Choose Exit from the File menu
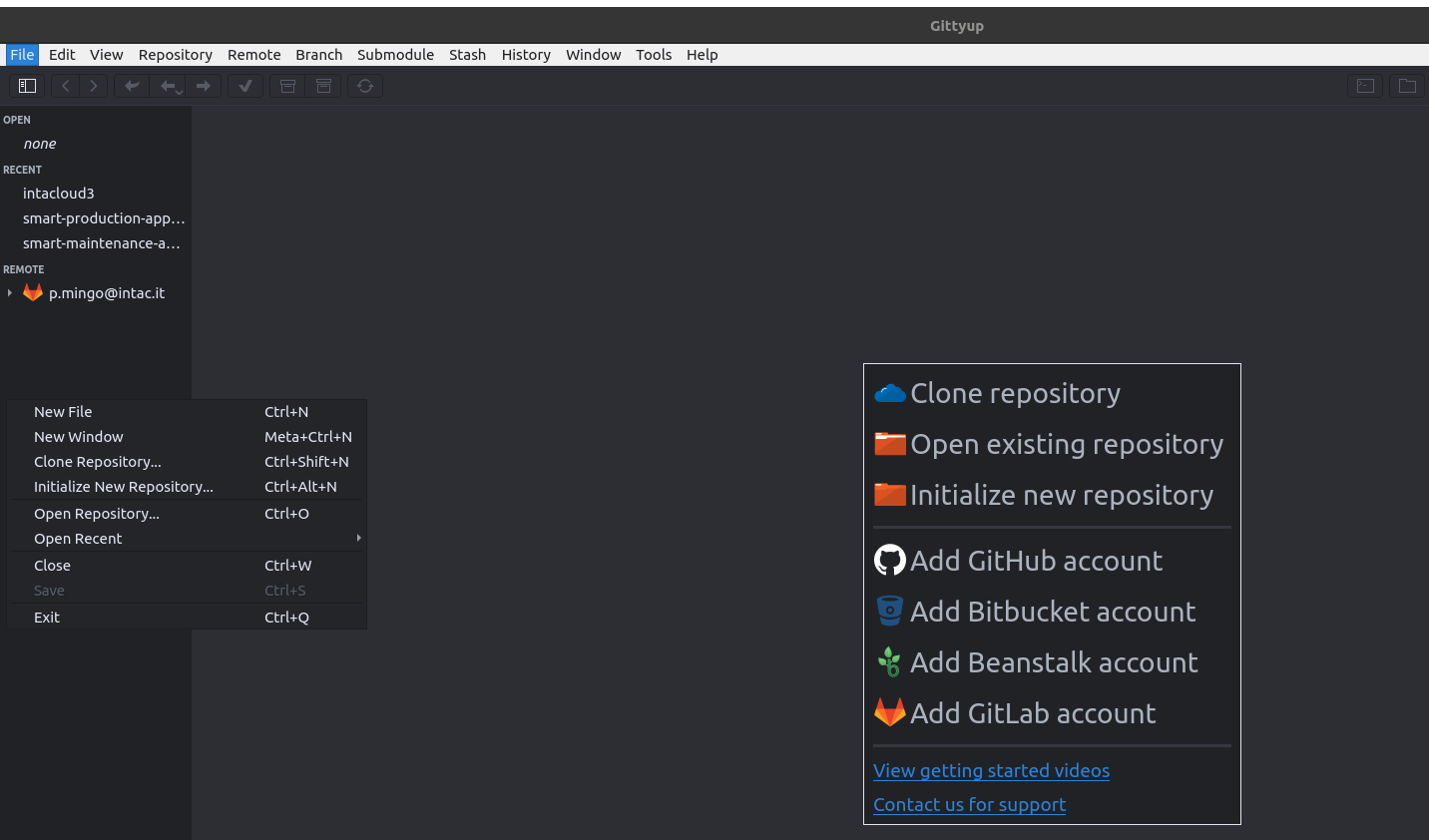This screenshot has height=840, width=1429. click(x=187, y=618)
